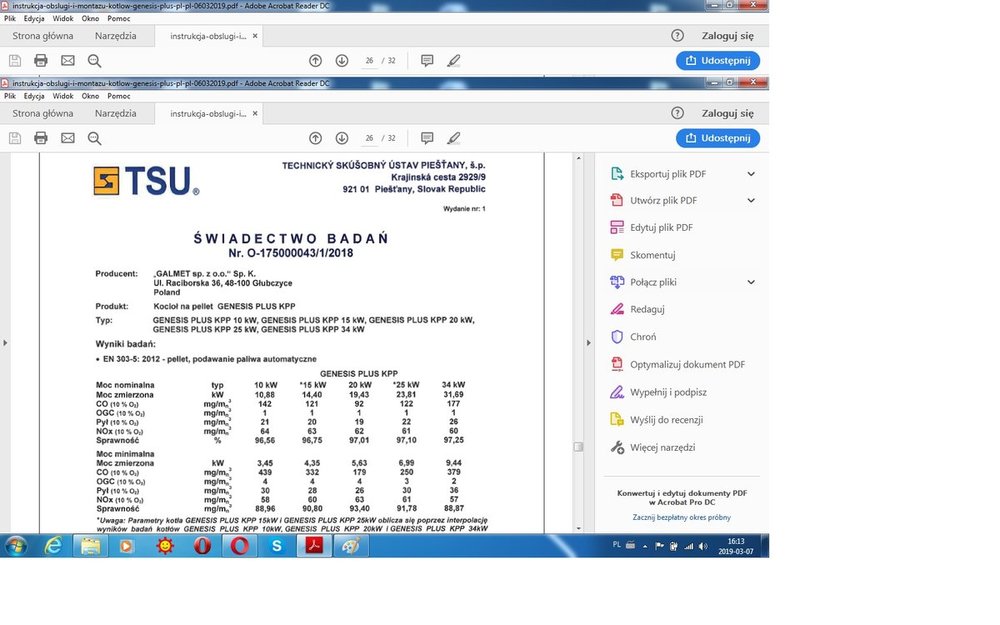Open Skype from the Windows taskbar
Screen dimensions: 1000x625
click(277, 546)
